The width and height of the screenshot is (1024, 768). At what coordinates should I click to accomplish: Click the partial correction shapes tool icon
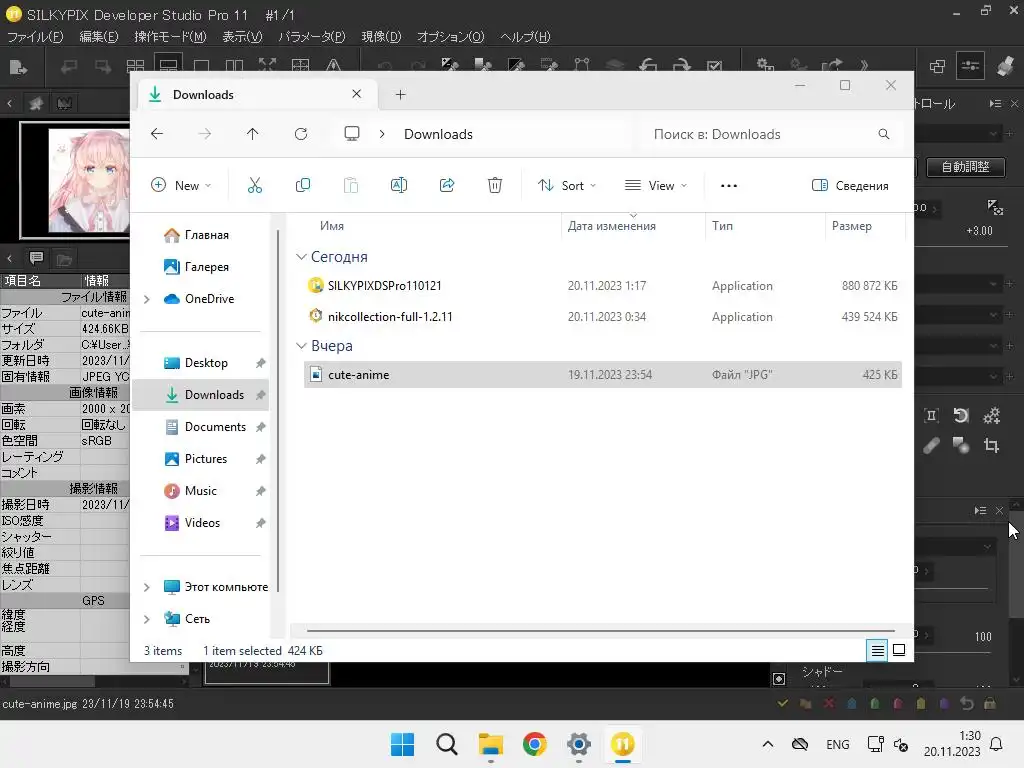click(x=961, y=446)
